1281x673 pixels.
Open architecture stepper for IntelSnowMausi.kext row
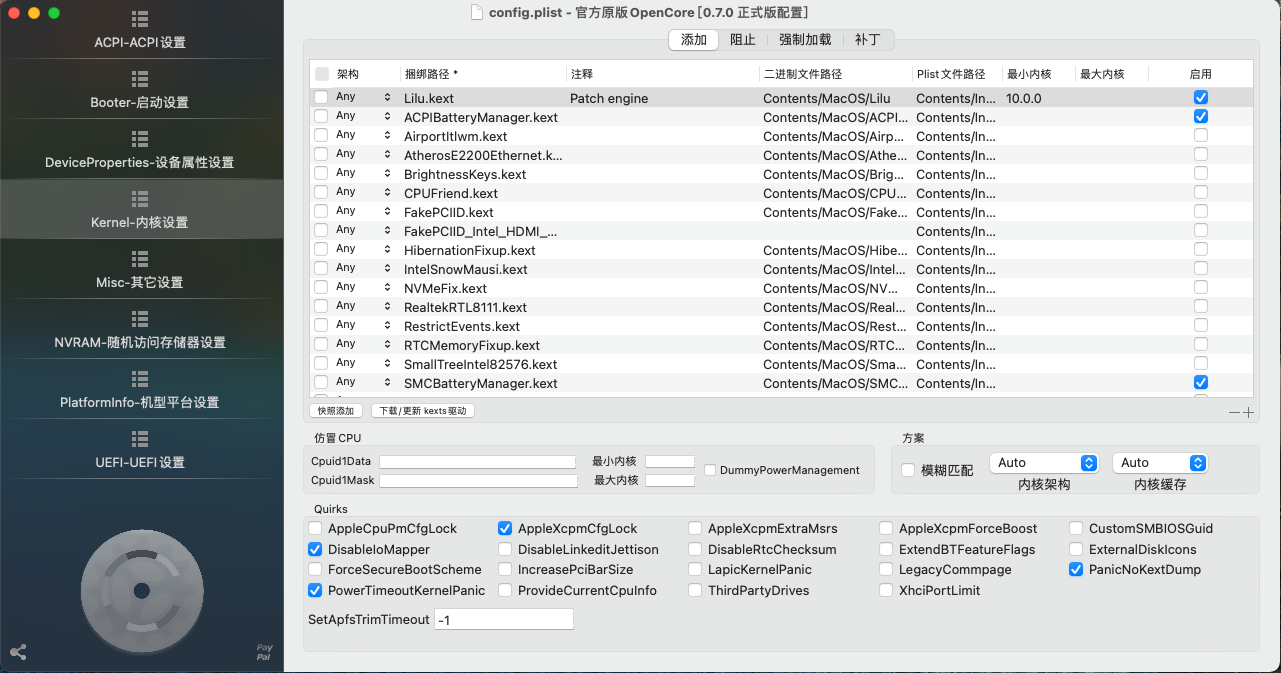[387, 269]
